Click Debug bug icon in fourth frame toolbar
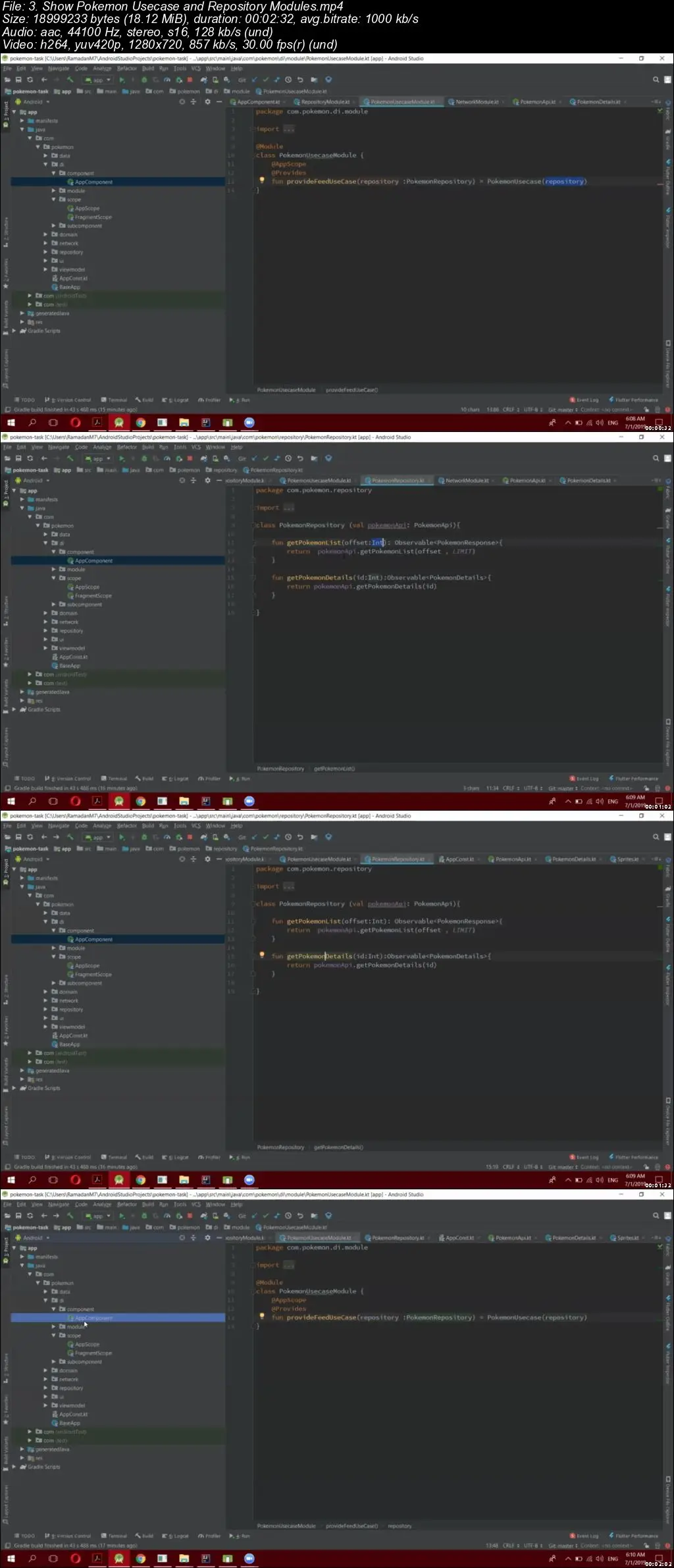Image resolution: width=674 pixels, height=1568 pixels. pos(143,1216)
